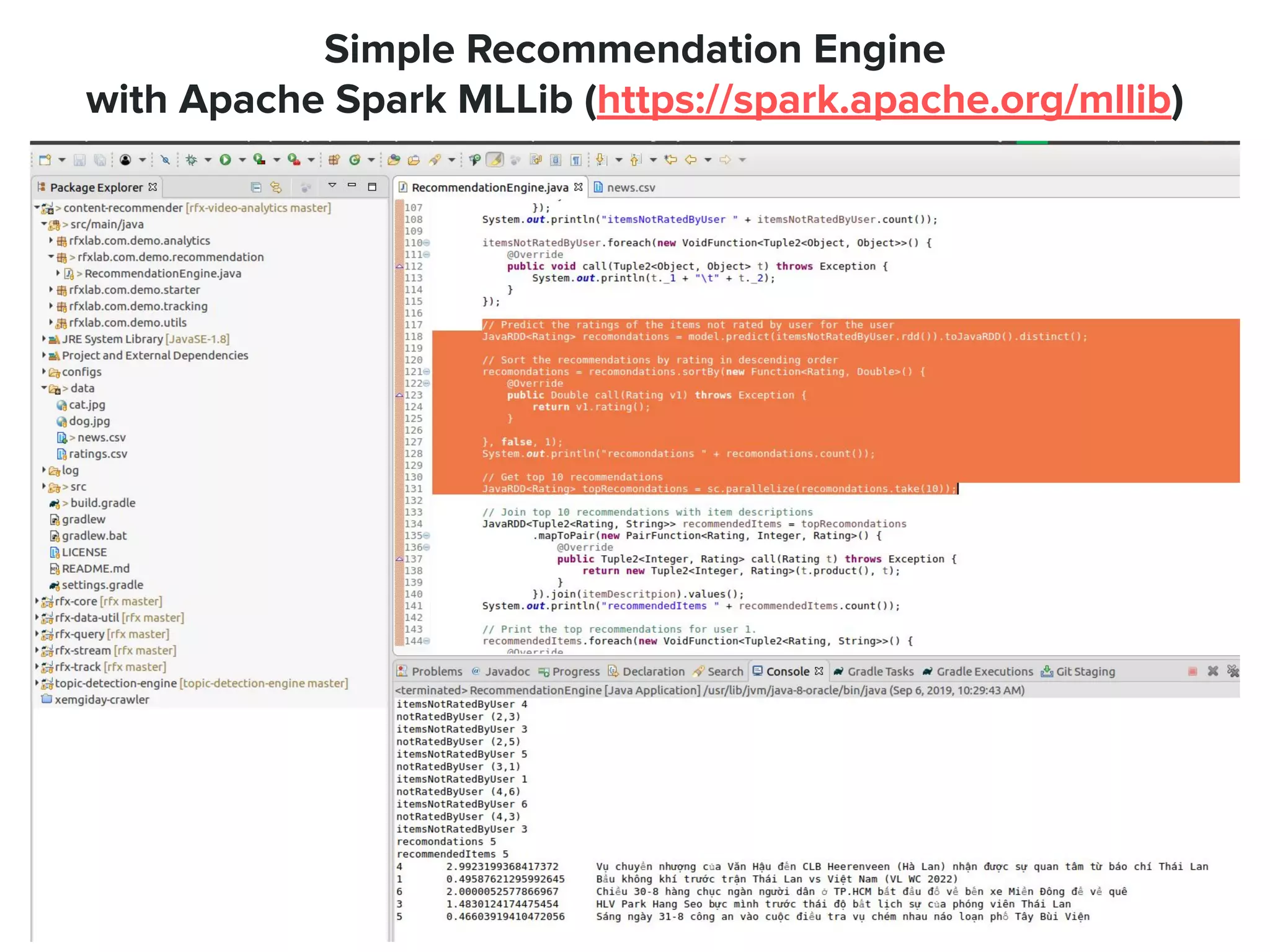Click the Forward navigation arrow icon
This screenshot has height=952, width=1270.
point(725,160)
